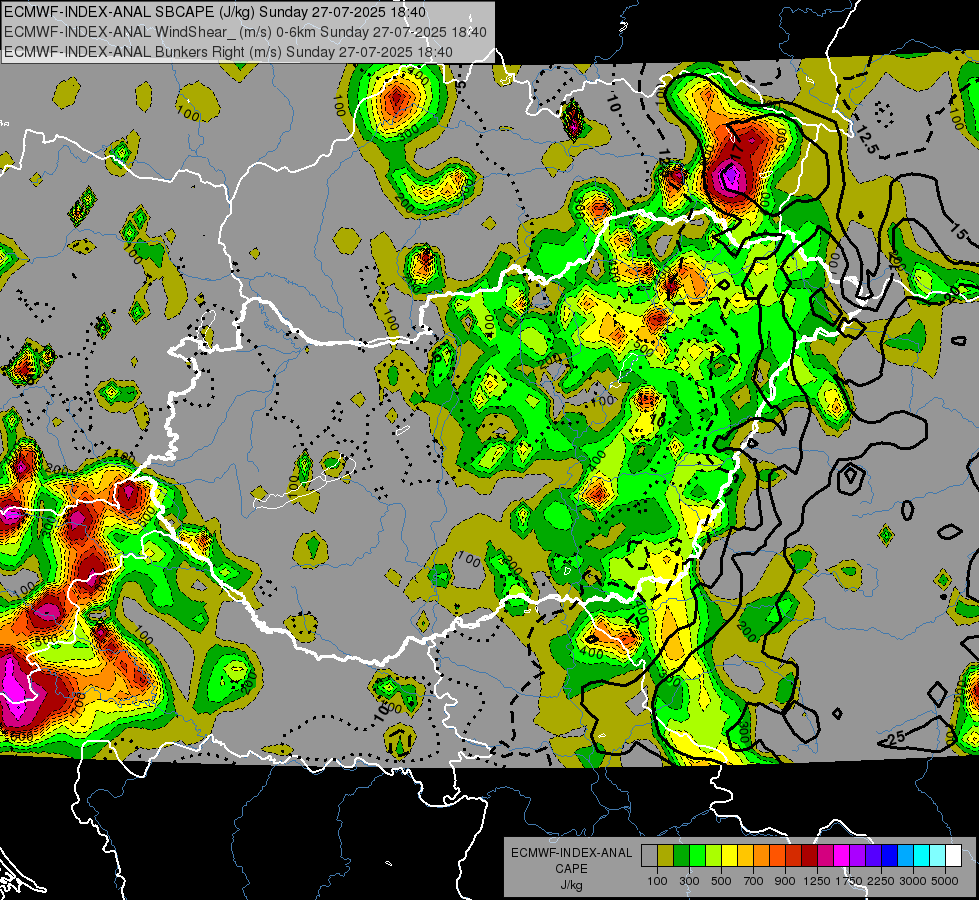
Task: Pick the white legend swatch
Action: coord(954,856)
